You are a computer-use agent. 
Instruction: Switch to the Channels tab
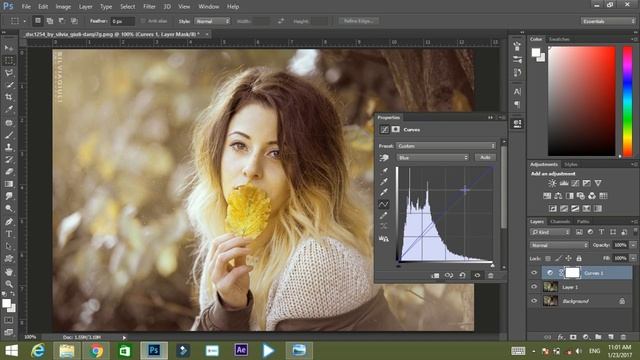click(x=560, y=222)
